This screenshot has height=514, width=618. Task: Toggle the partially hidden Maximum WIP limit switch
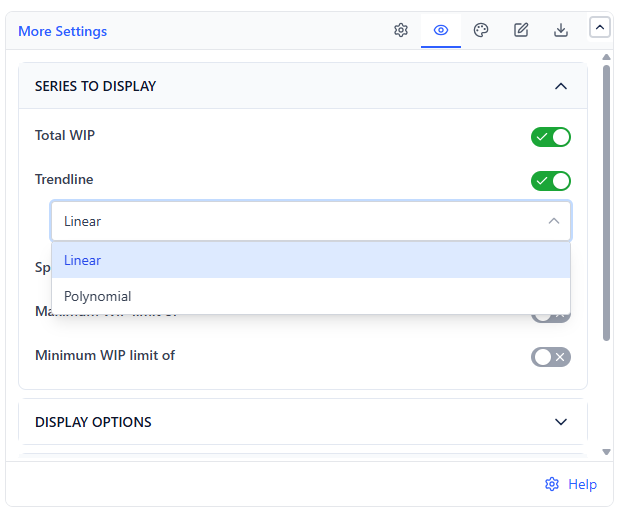point(551,318)
